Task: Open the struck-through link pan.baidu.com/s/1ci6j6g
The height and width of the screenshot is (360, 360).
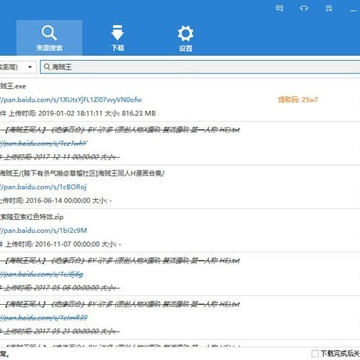Action: point(41,274)
